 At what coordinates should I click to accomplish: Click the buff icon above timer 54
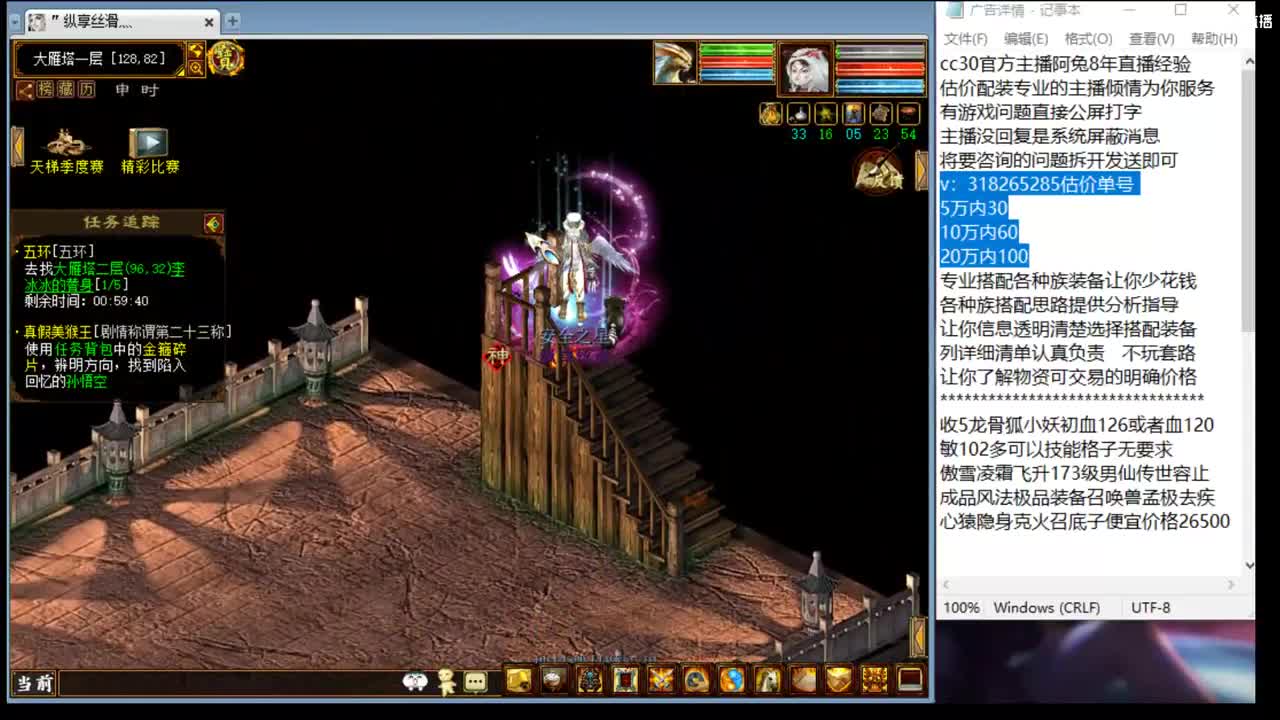908,114
